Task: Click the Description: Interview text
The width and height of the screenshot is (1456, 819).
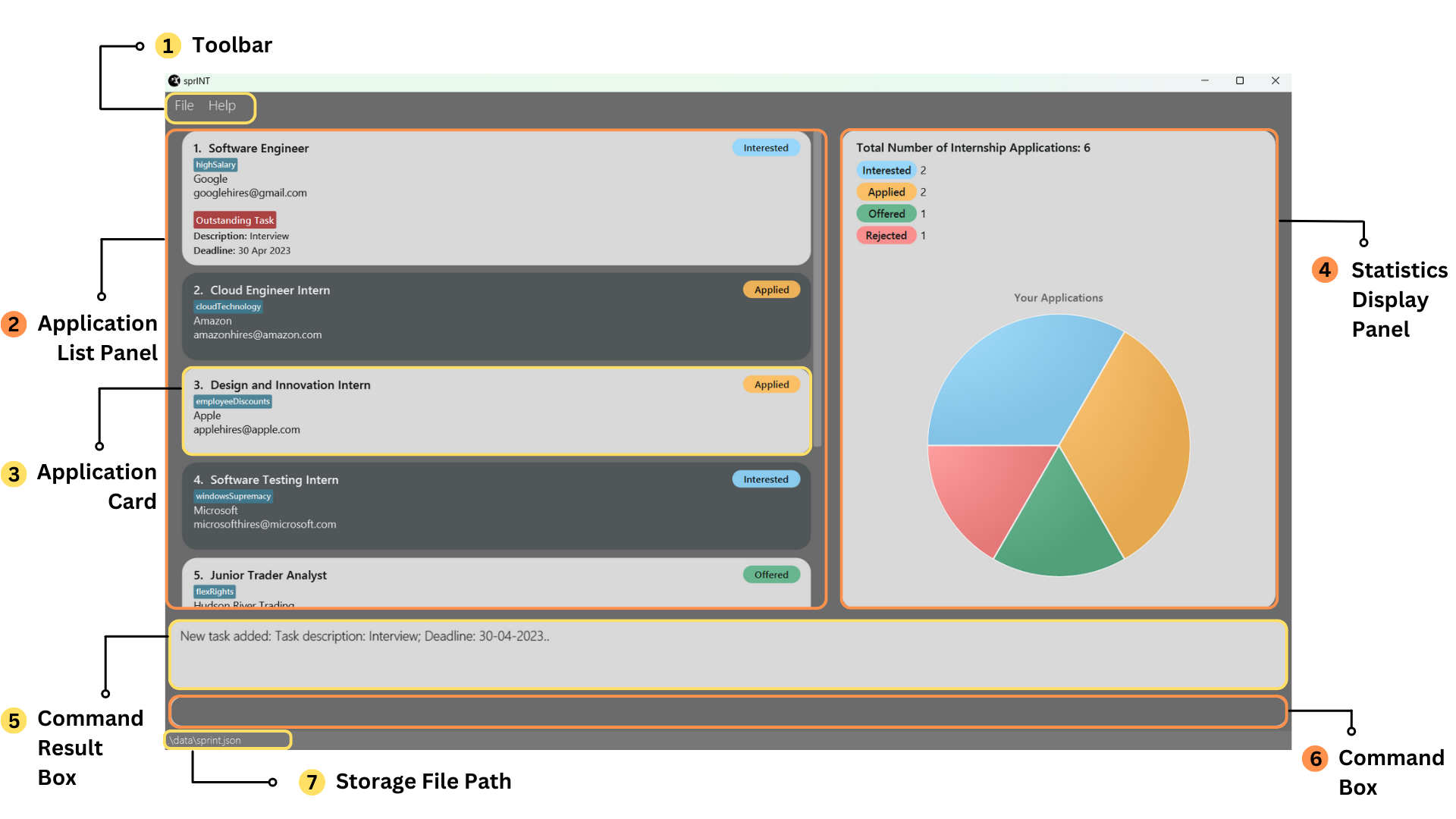Action: pyautogui.click(x=241, y=236)
